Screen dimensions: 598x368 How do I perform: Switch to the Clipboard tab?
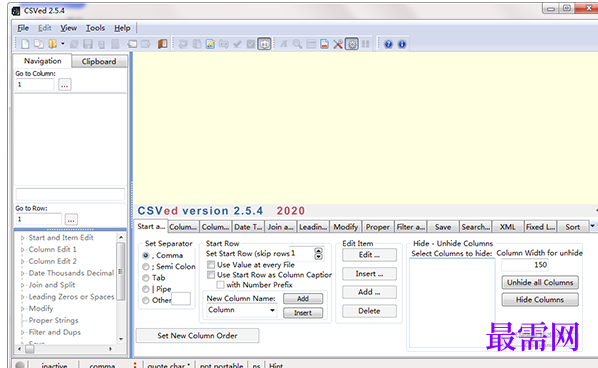coord(99,61)
